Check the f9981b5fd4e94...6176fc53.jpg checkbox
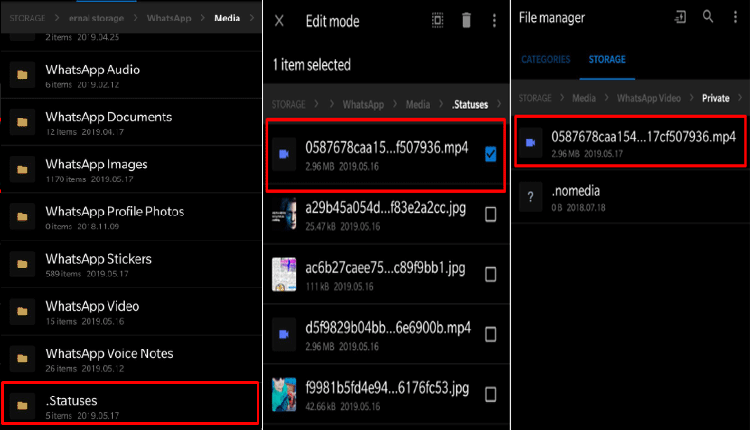The image size is (750, 430). [490, 394]
